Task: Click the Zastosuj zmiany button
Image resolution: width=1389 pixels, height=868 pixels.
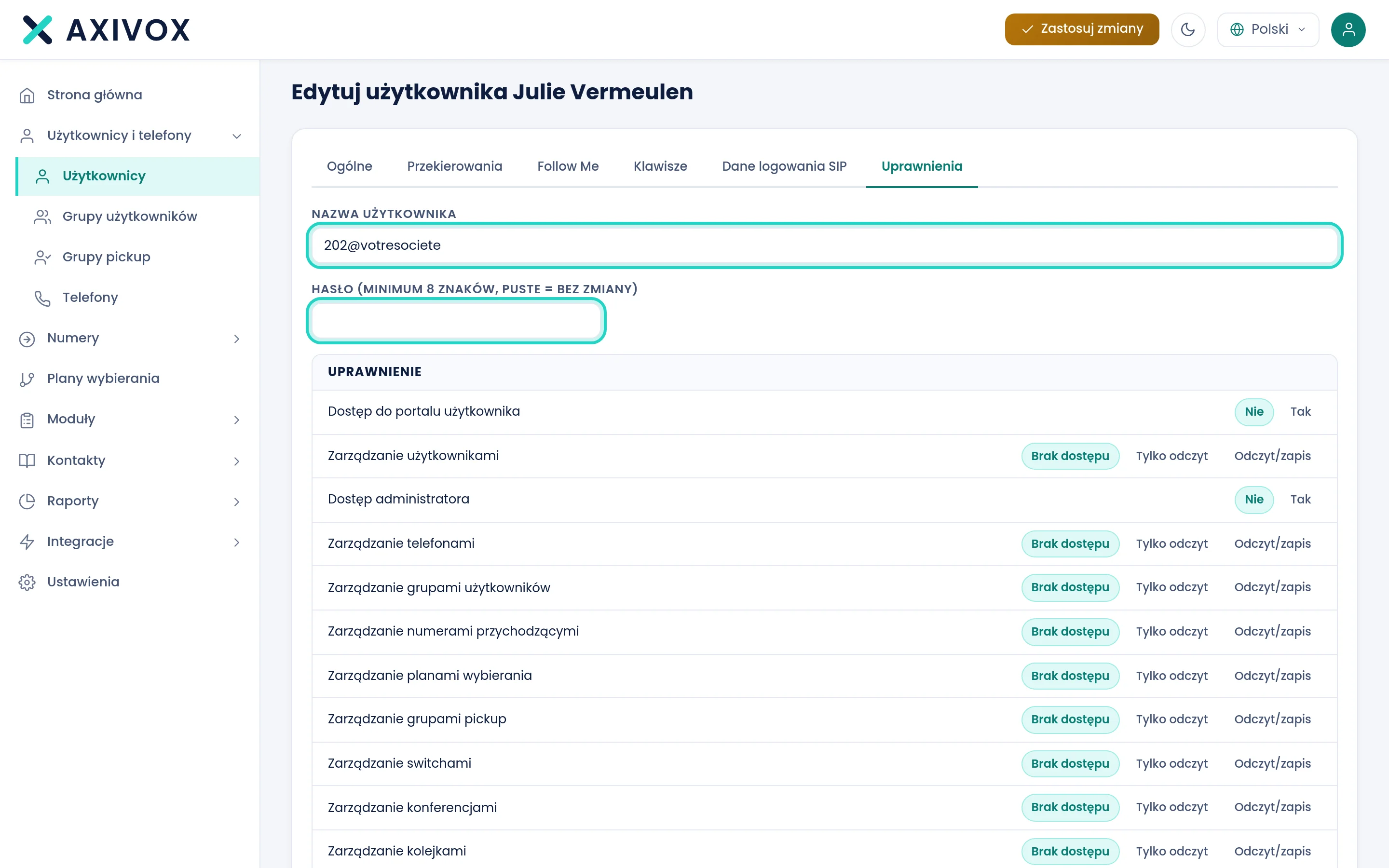Action: [x=1081, y=29]
